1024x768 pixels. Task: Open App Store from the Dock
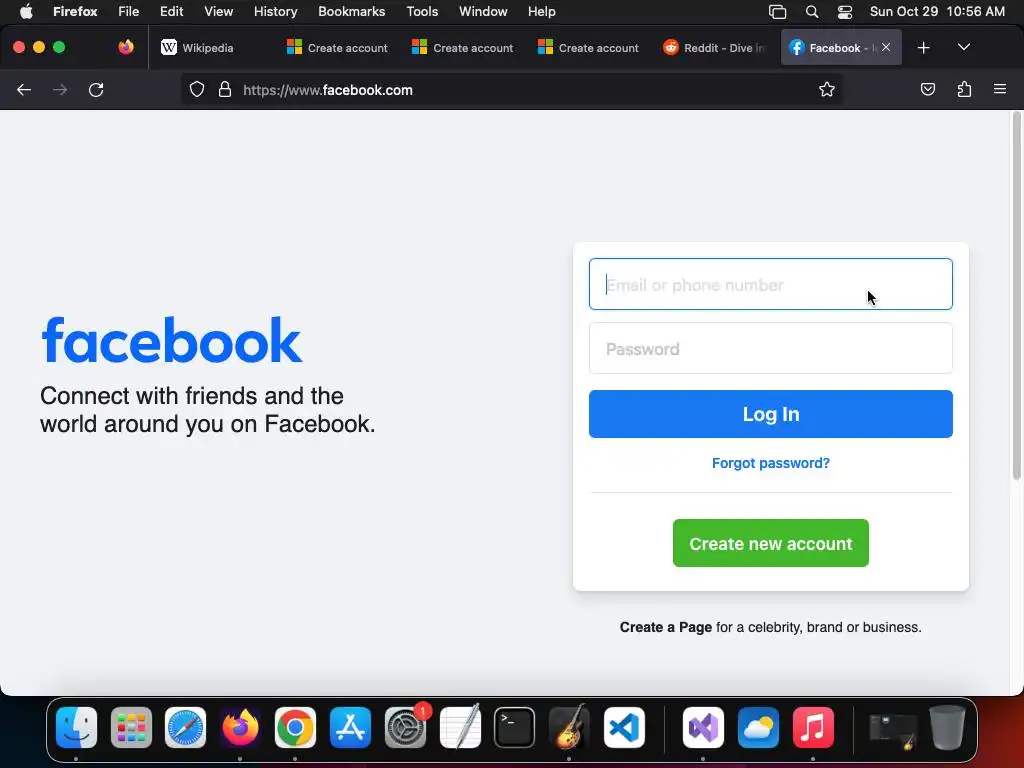(x=350, y=728)
